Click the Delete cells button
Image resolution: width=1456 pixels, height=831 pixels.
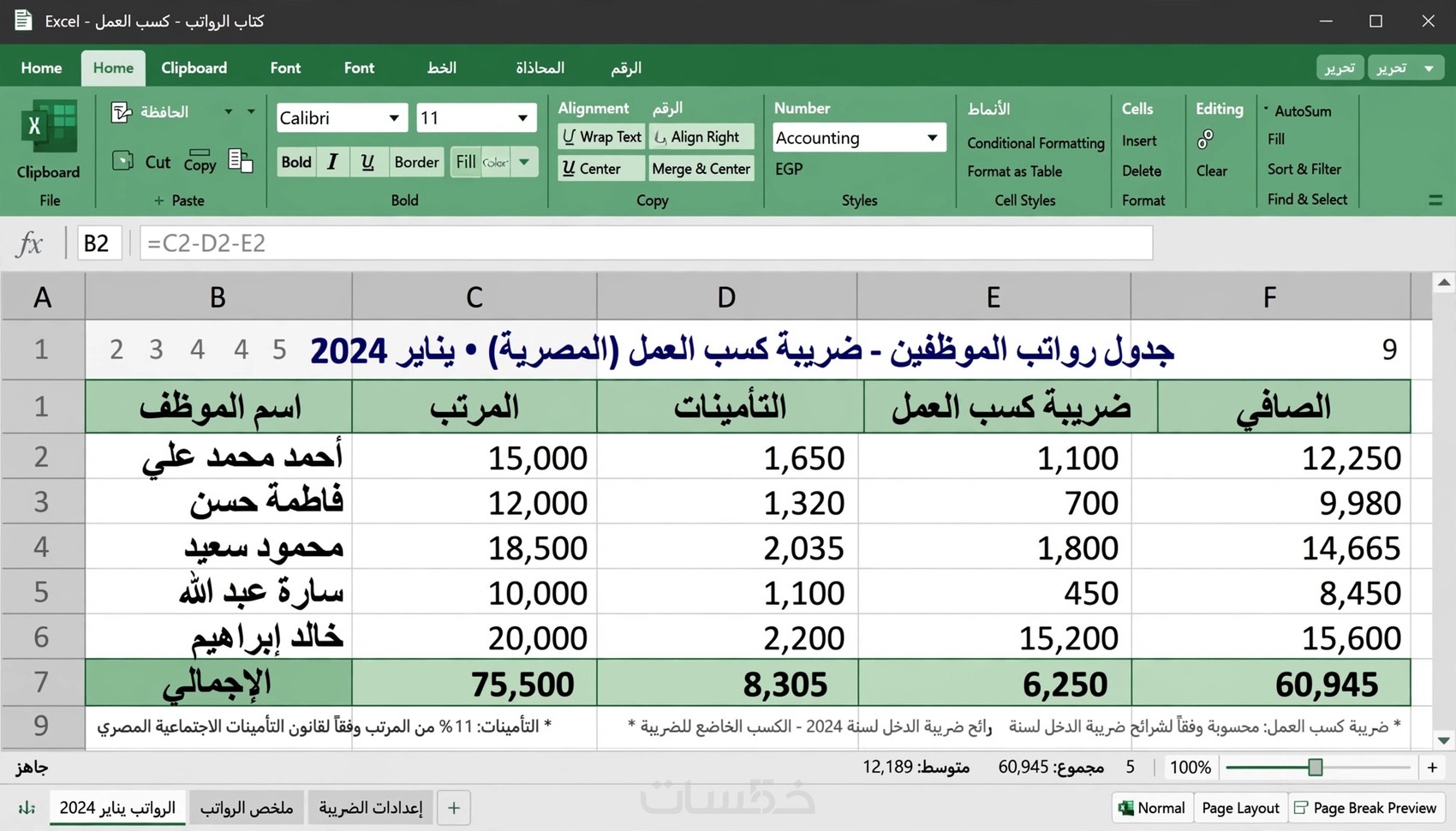coord(1142,170)
